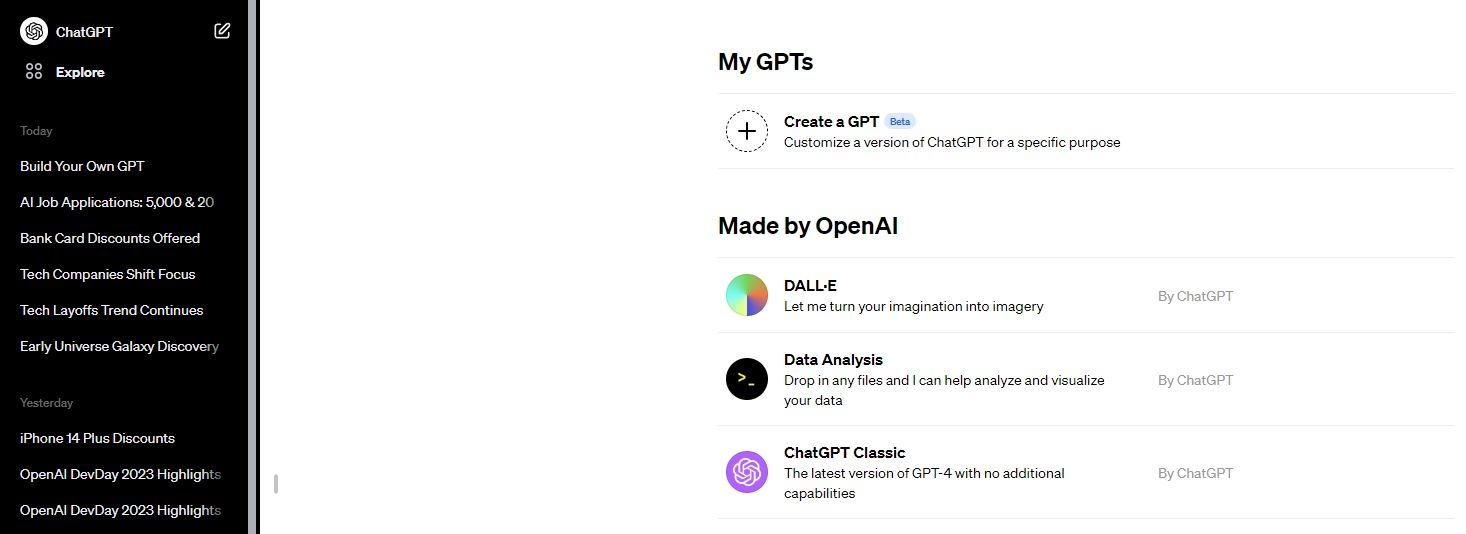The height and width of the screenshot is (534, 1466).
Task: Select the "Tech Companies Shift Focus" chat
Action: coord(107,274)
